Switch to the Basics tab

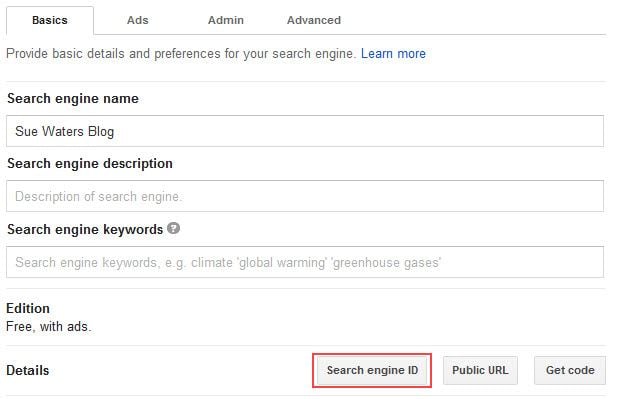point(50,20)
